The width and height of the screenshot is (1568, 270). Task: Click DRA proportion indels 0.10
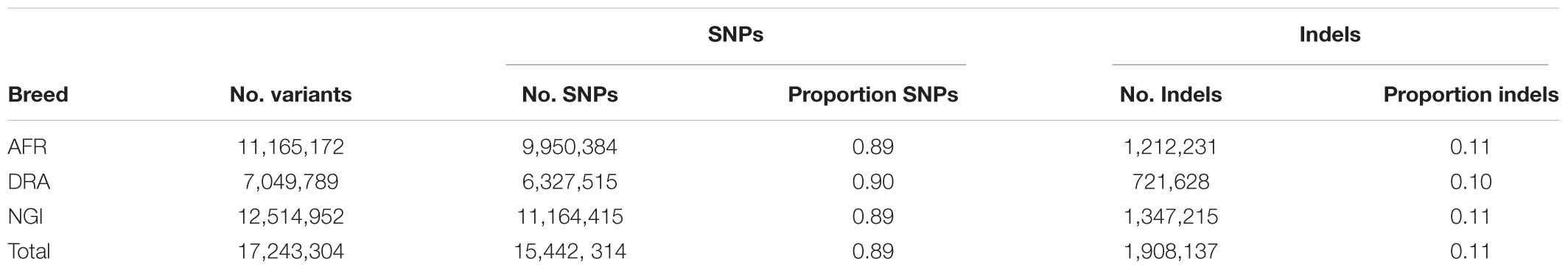1471,182
